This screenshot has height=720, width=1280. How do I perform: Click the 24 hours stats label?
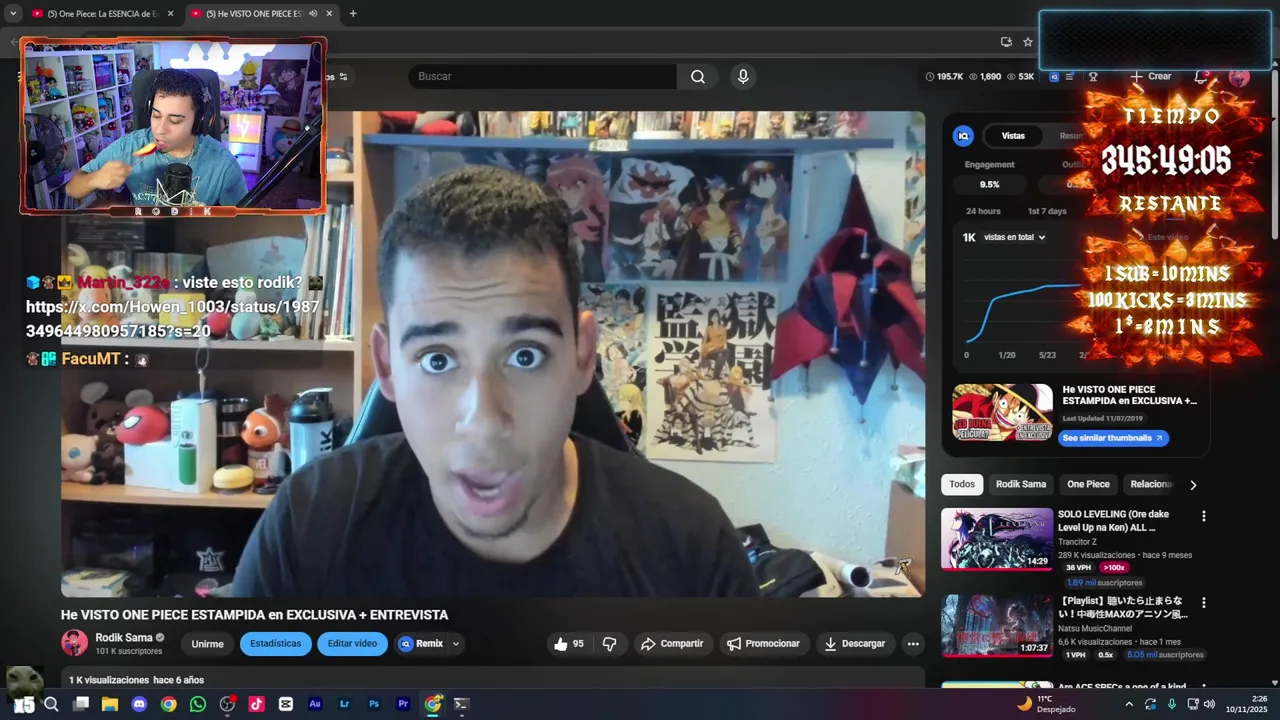pos(983,211)
